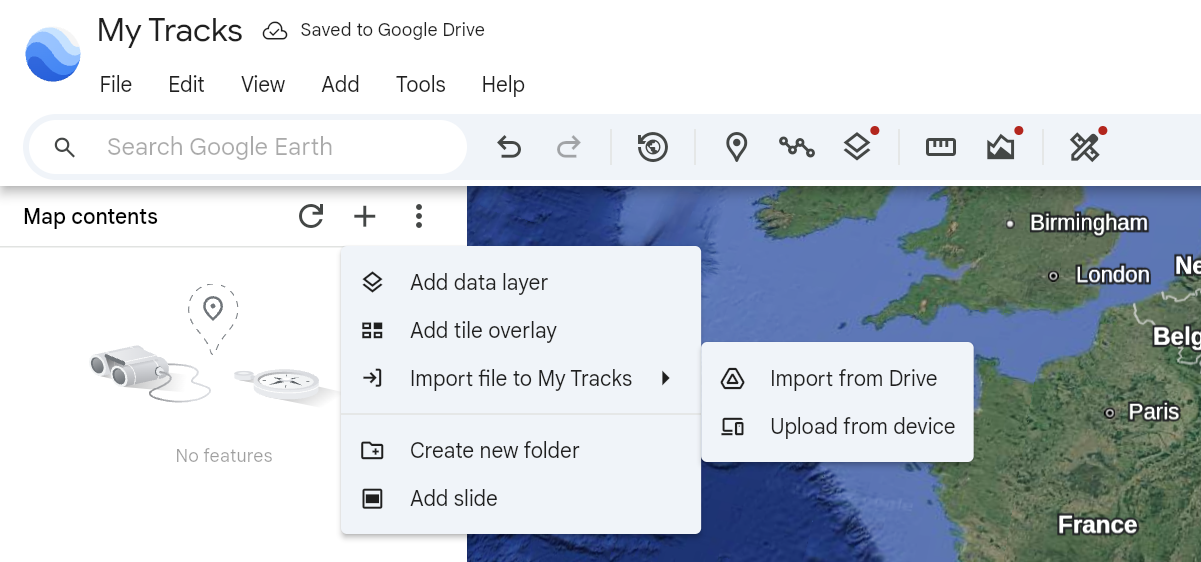Screen dimensions: 1201x562
Task: Select the Draw path or polygon tool
Action: coord(797,148)
